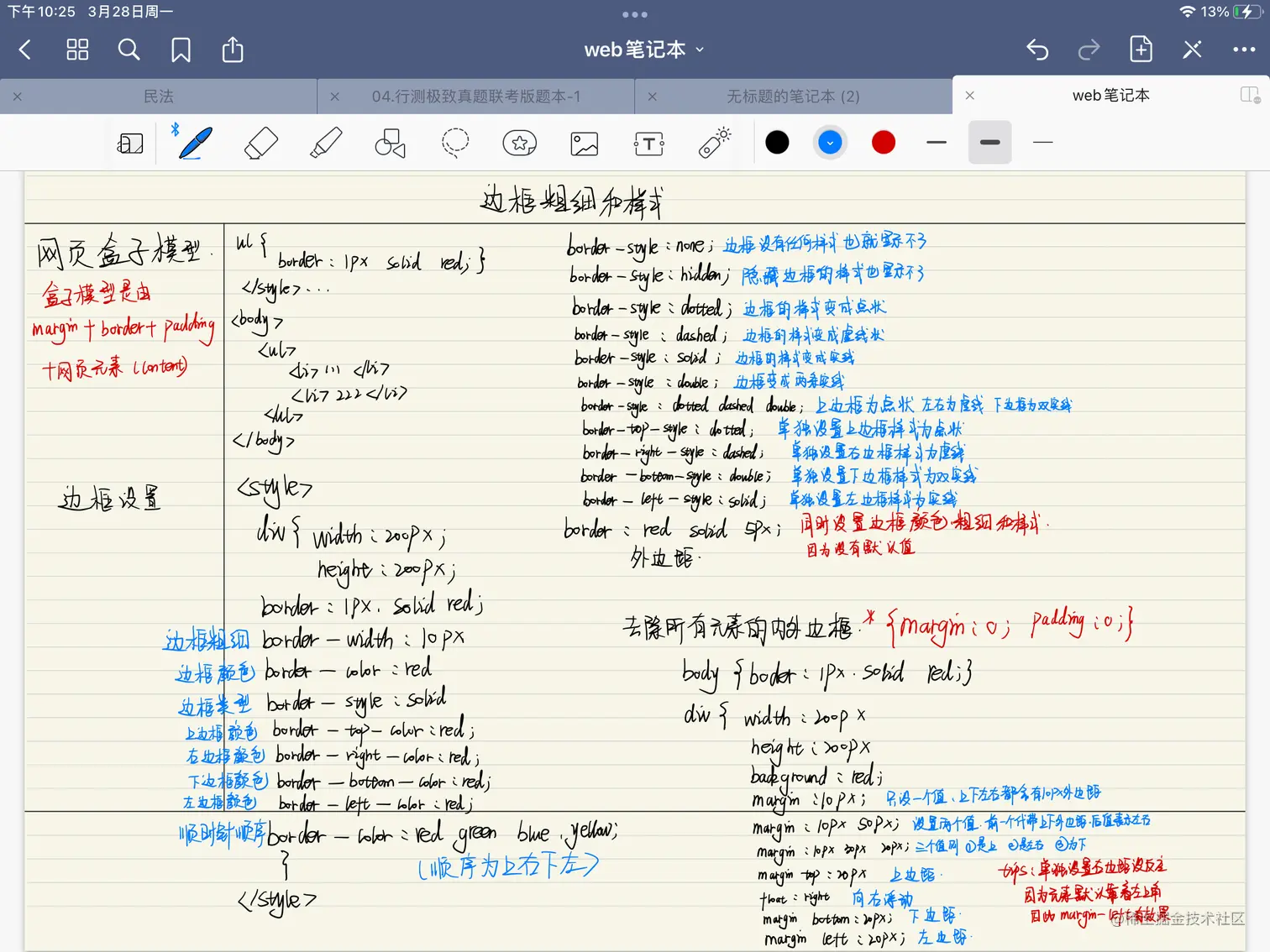Select the thickest stroke width

[x=990, y=143]
